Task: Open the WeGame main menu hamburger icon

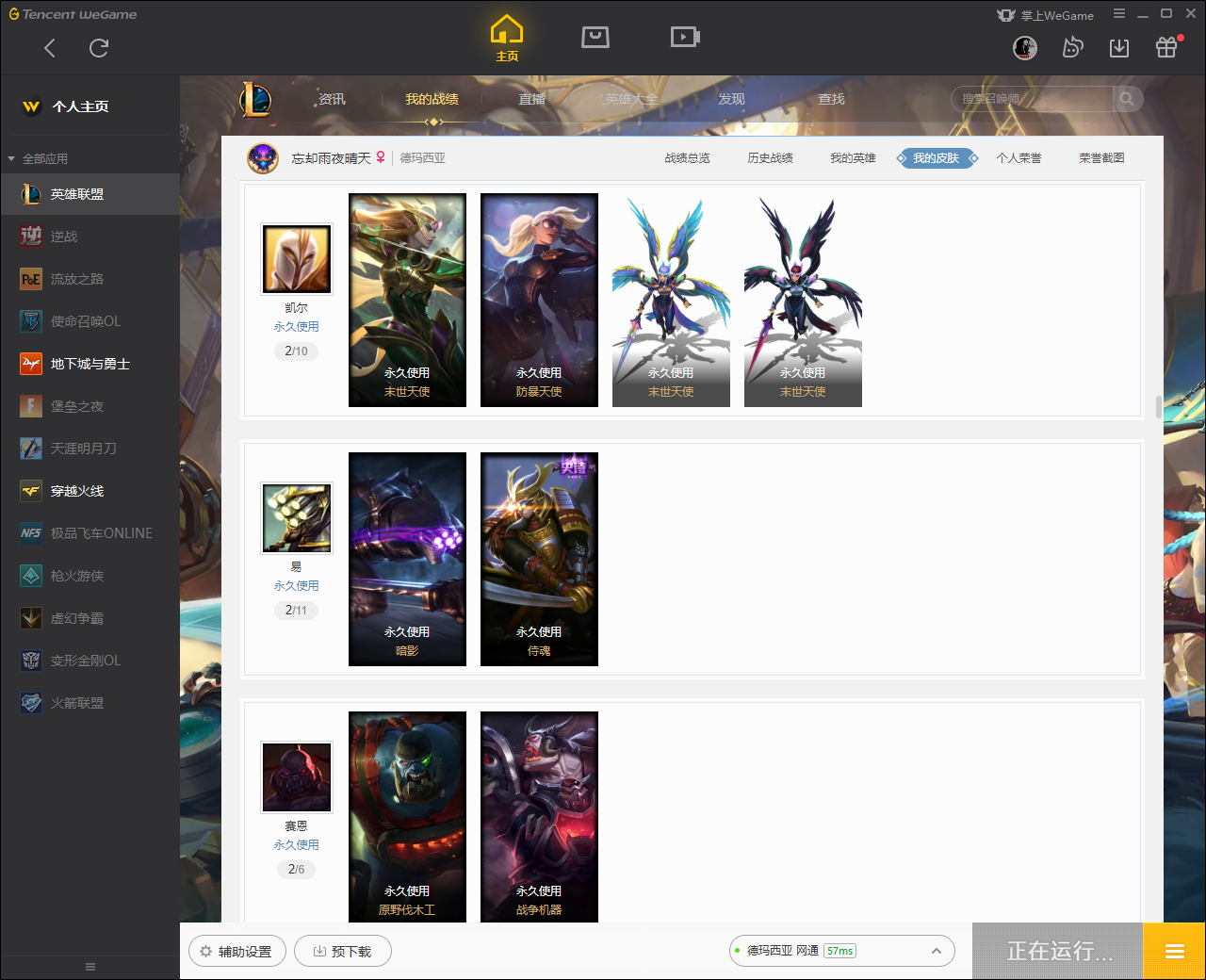Action: click(1119, 14)
